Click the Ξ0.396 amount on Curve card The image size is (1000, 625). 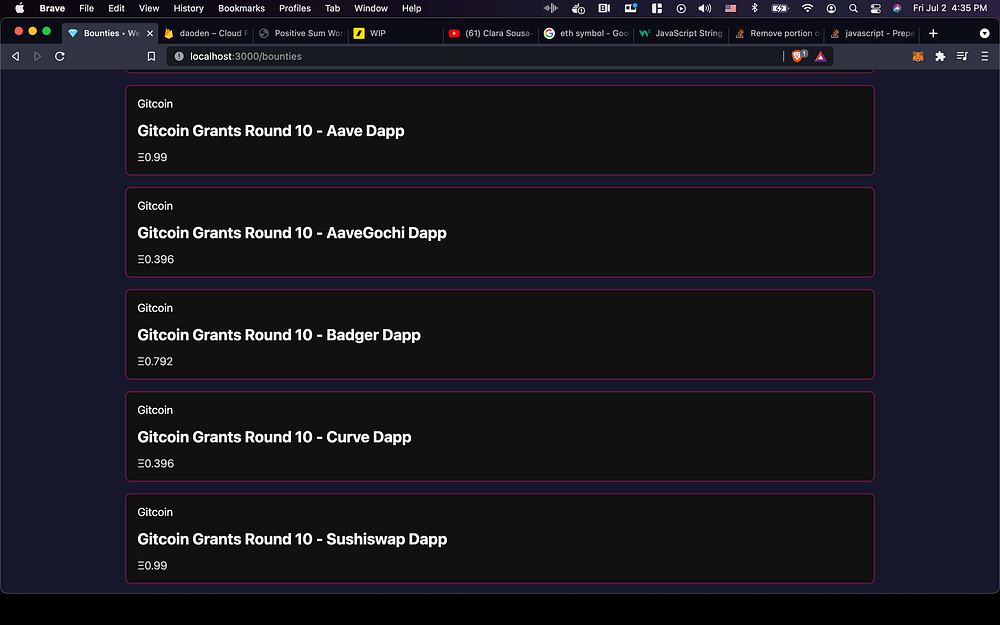[156, 464]
